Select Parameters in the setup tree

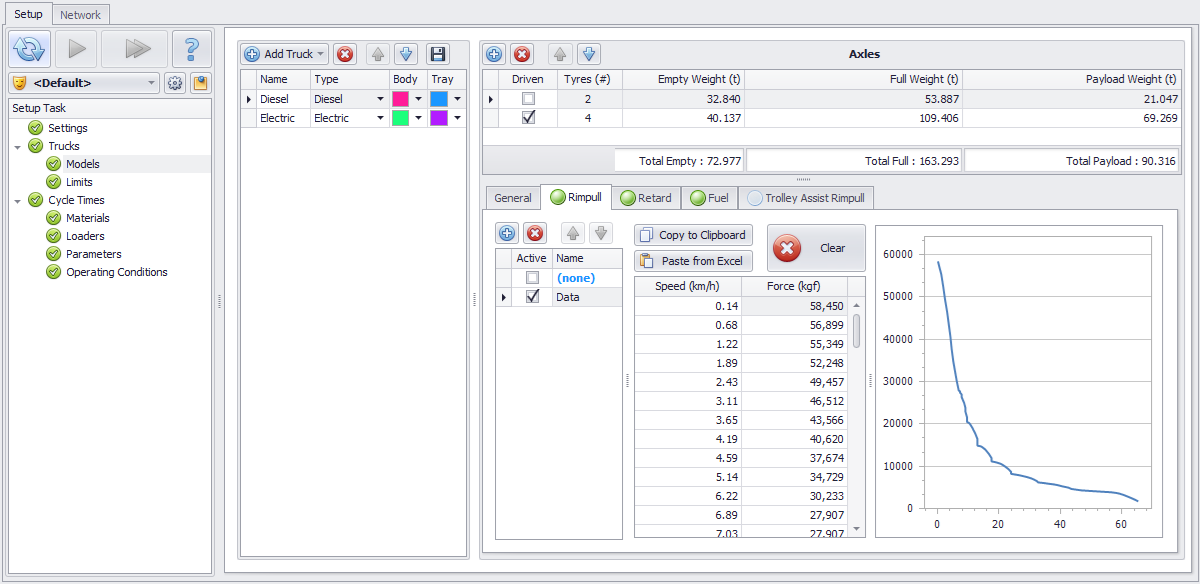(x=94, y=254)
